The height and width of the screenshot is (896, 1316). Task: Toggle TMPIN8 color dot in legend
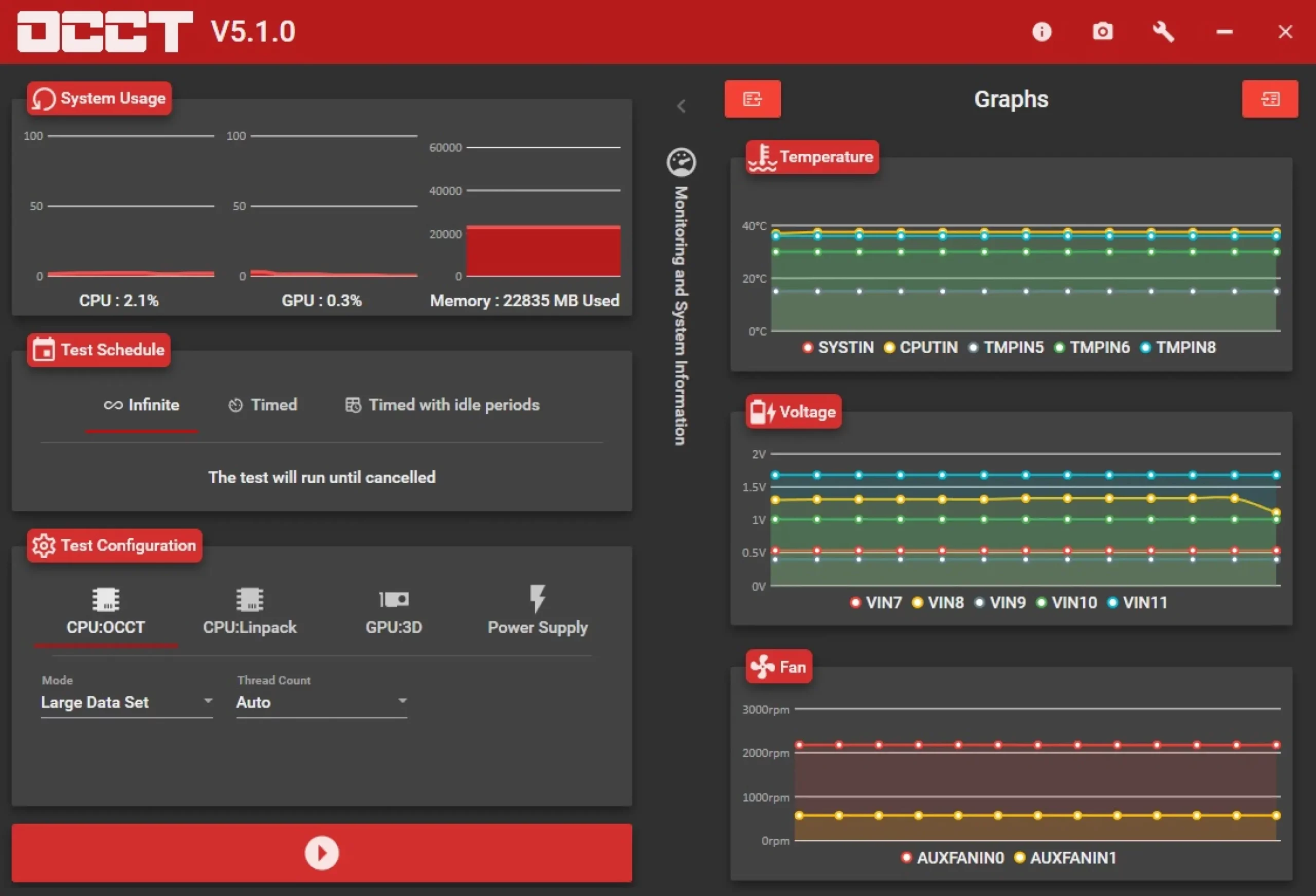tap(1145, 347)
